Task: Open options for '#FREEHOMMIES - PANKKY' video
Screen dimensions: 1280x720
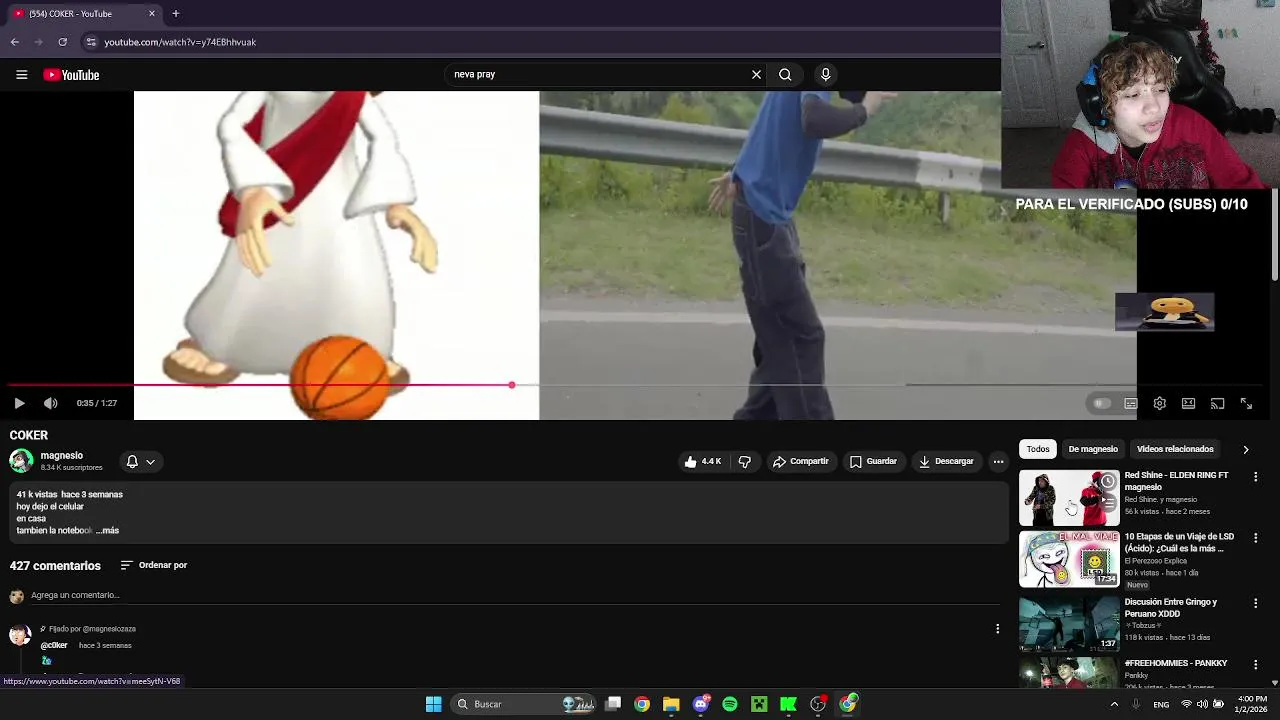Action: (x=1255, y=664)
